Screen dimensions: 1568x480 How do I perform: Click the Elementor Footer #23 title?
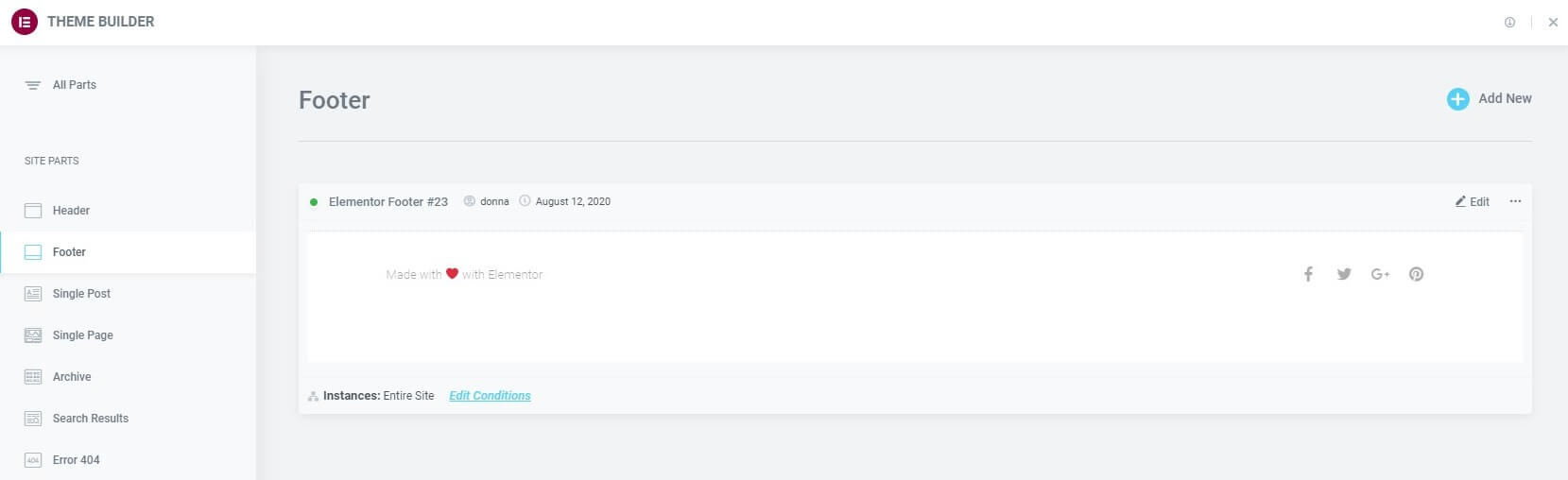(388, 201)
